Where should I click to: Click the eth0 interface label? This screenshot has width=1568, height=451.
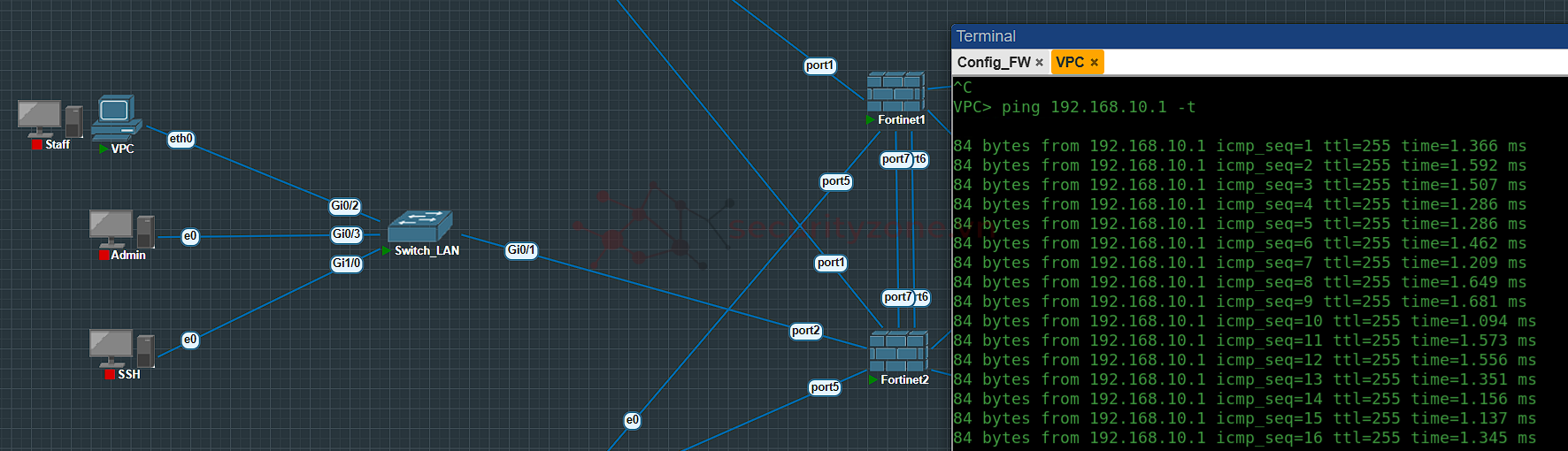tap(181, 139)
